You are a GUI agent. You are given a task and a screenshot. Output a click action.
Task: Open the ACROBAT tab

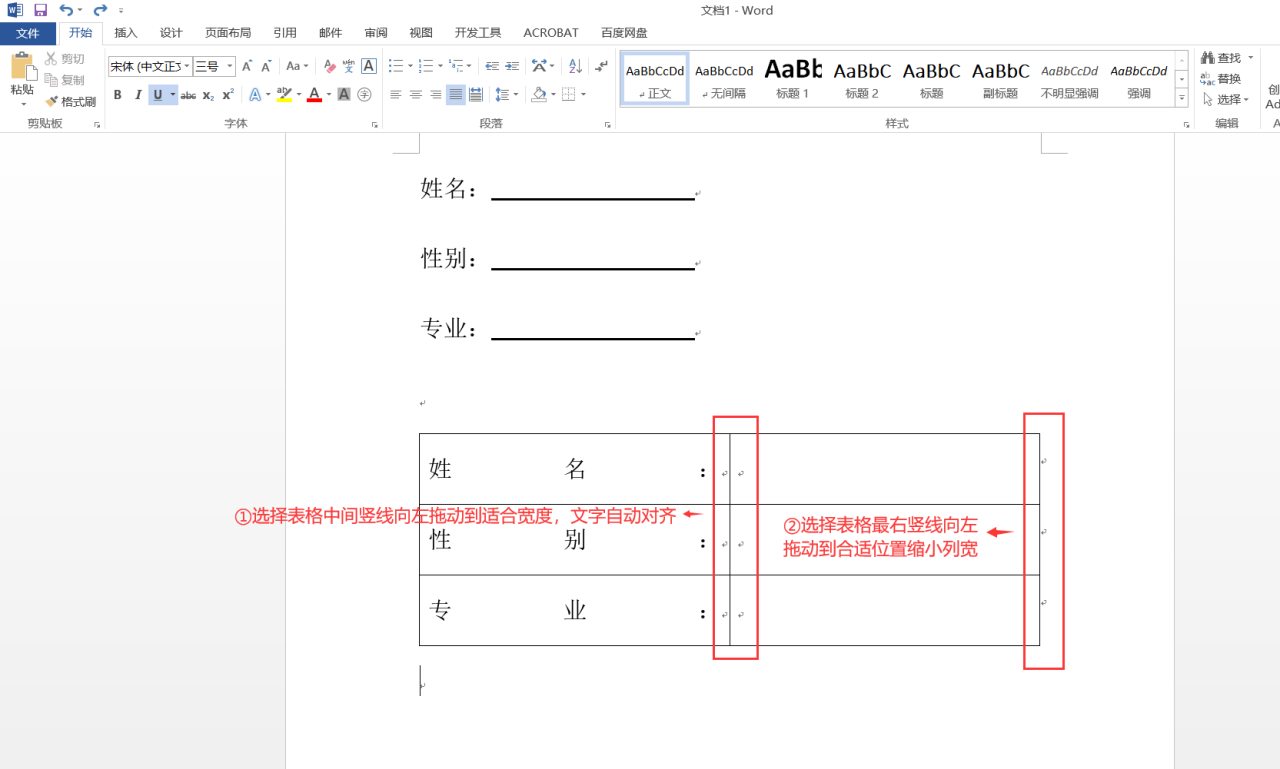click(551, 33)
